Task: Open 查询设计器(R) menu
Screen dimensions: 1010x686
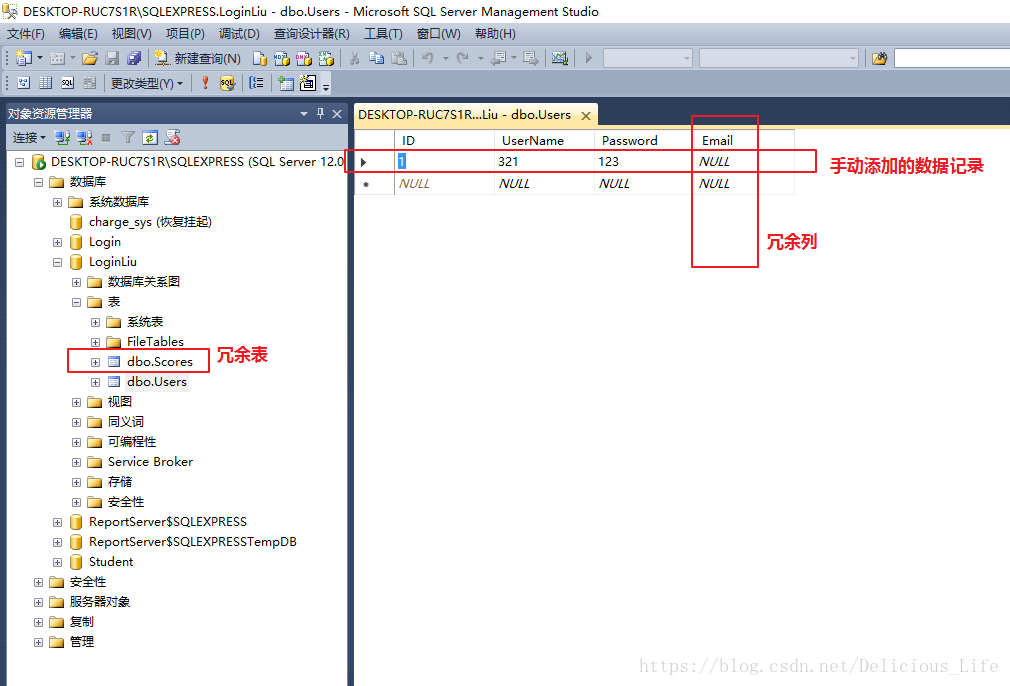Action: [312, 33]
